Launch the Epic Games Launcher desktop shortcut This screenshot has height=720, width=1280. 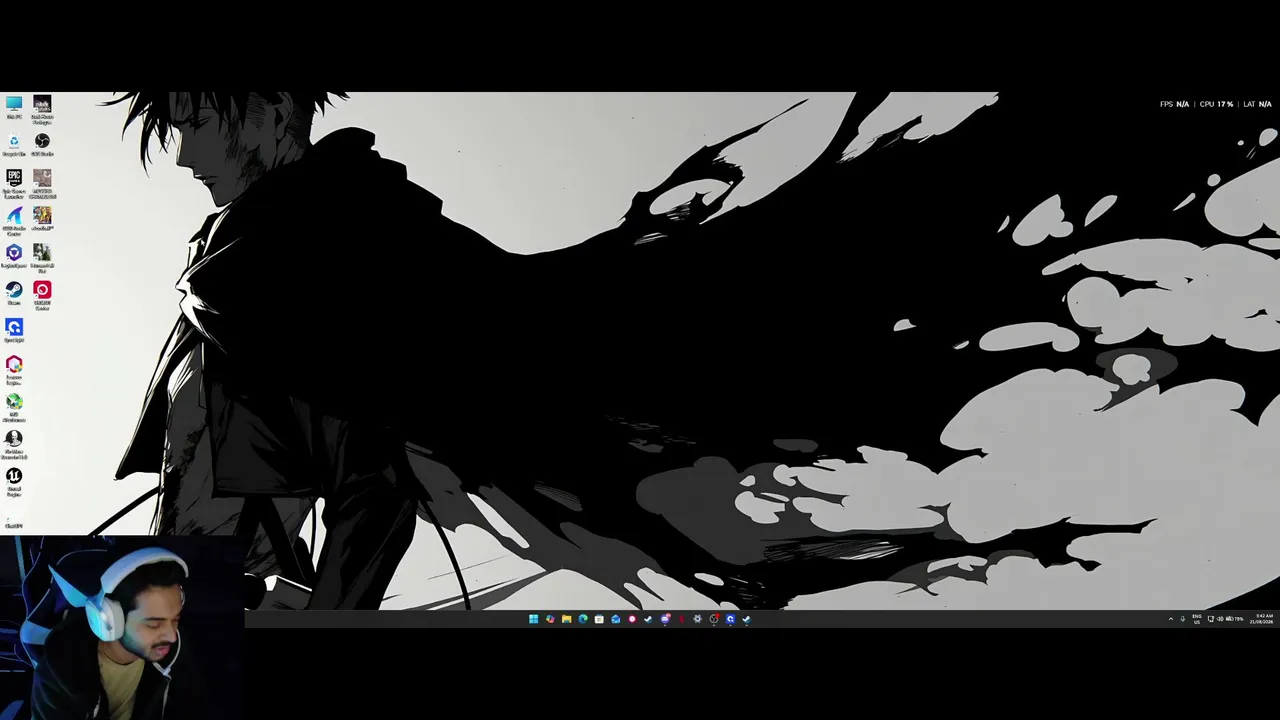[x=14, y=182]
